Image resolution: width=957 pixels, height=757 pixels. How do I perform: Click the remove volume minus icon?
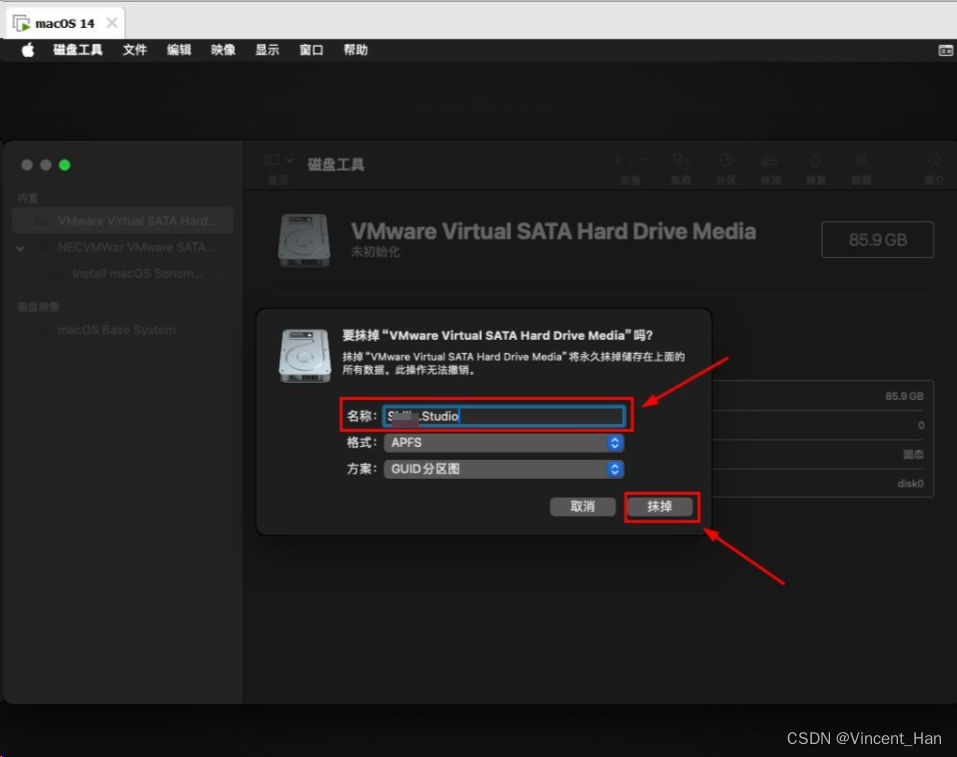tap(641, 160)
